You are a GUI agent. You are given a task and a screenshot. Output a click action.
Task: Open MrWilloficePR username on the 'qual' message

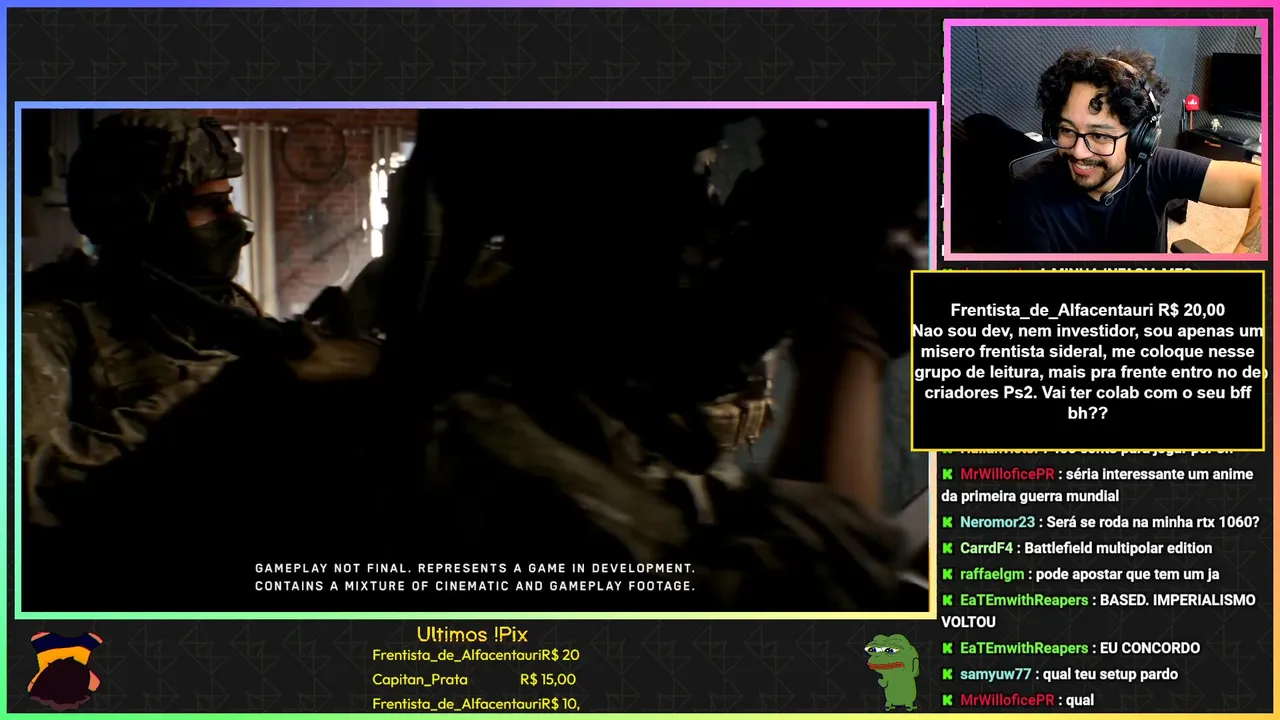pos(1007,700)
